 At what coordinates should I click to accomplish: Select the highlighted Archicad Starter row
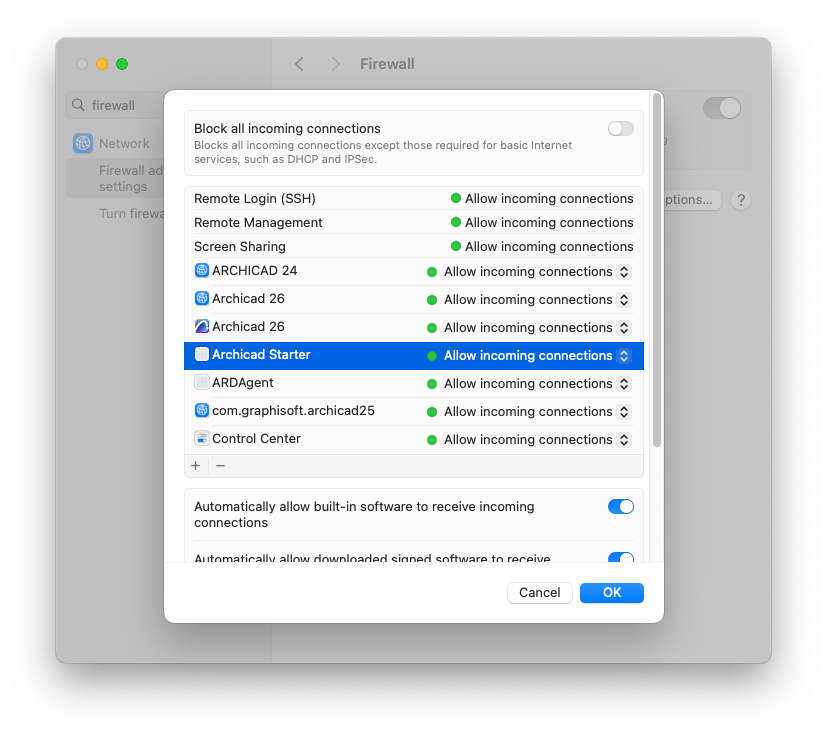coord(414,356)
